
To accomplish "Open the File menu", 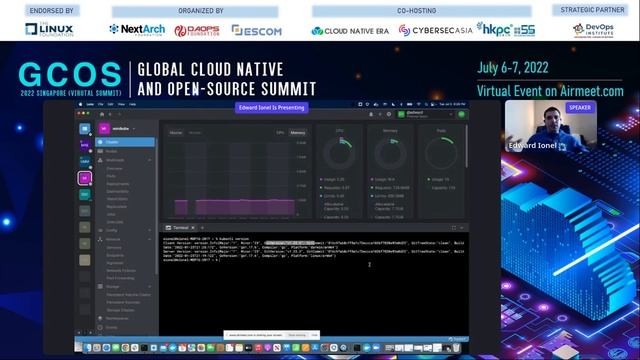I will point(100,104).
